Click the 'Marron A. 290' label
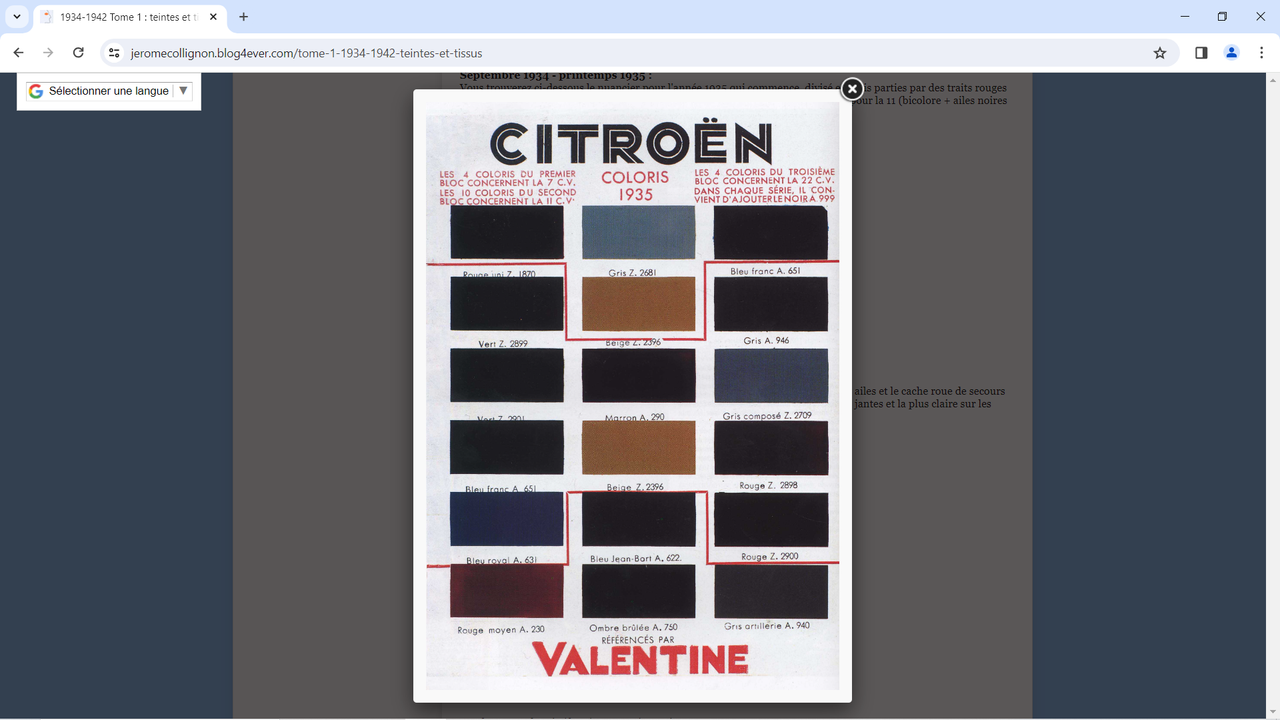This screenshot has height=720, width=1280. (x=635, y=417)
